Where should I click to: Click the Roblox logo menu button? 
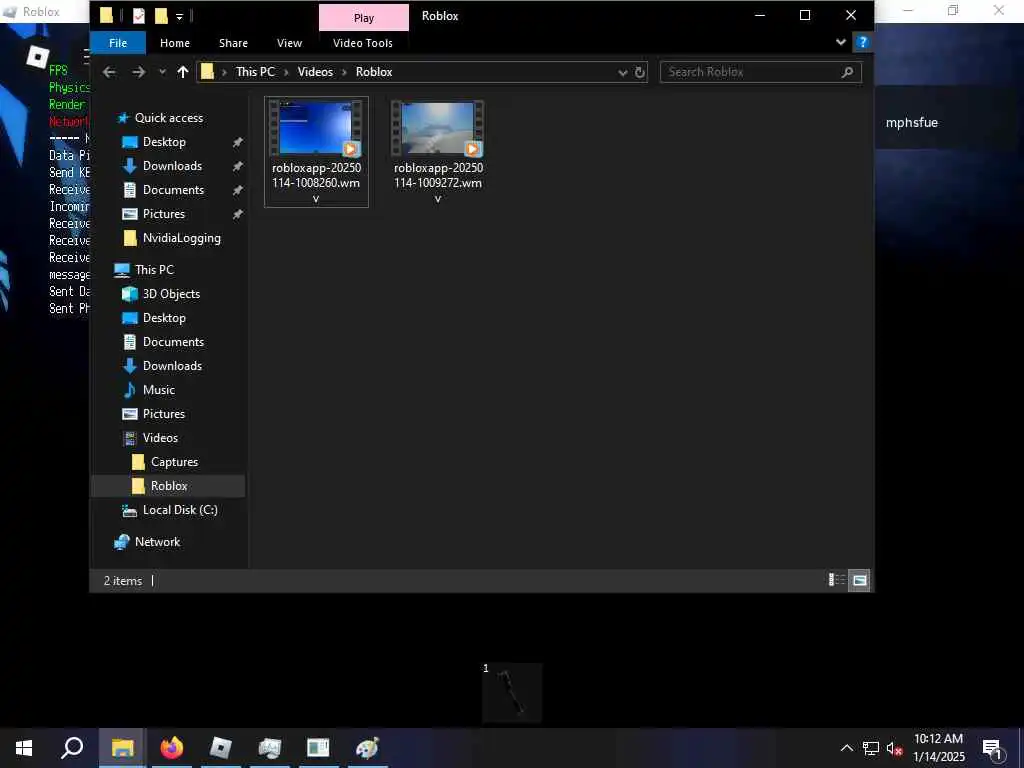coord(38,56)
